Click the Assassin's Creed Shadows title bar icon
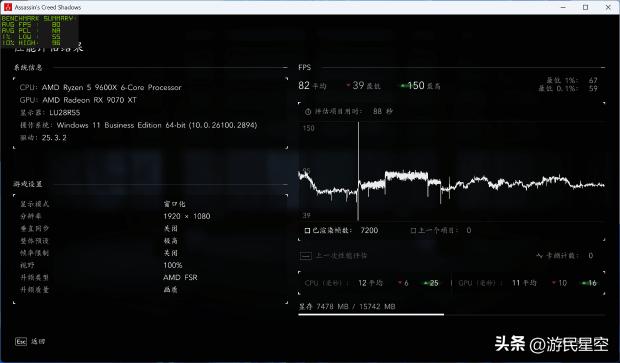The height and width of the screenshot is (363, 620). coord(8,7)
